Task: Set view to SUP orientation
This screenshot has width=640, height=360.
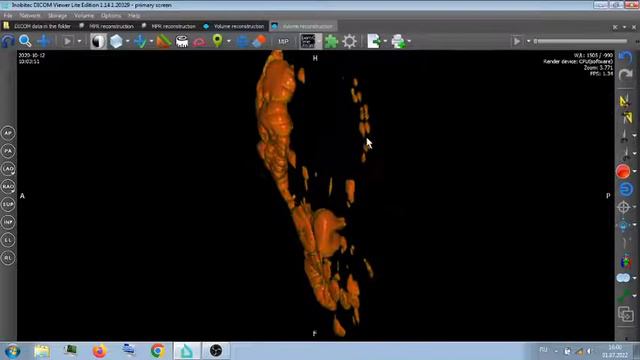Action: click(x=8, y=204)
